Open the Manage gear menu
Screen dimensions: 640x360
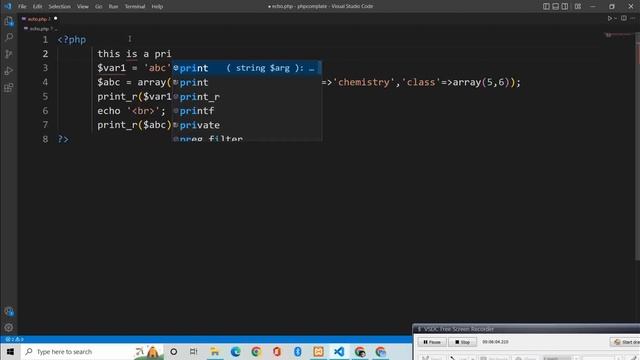pos(9,327)
